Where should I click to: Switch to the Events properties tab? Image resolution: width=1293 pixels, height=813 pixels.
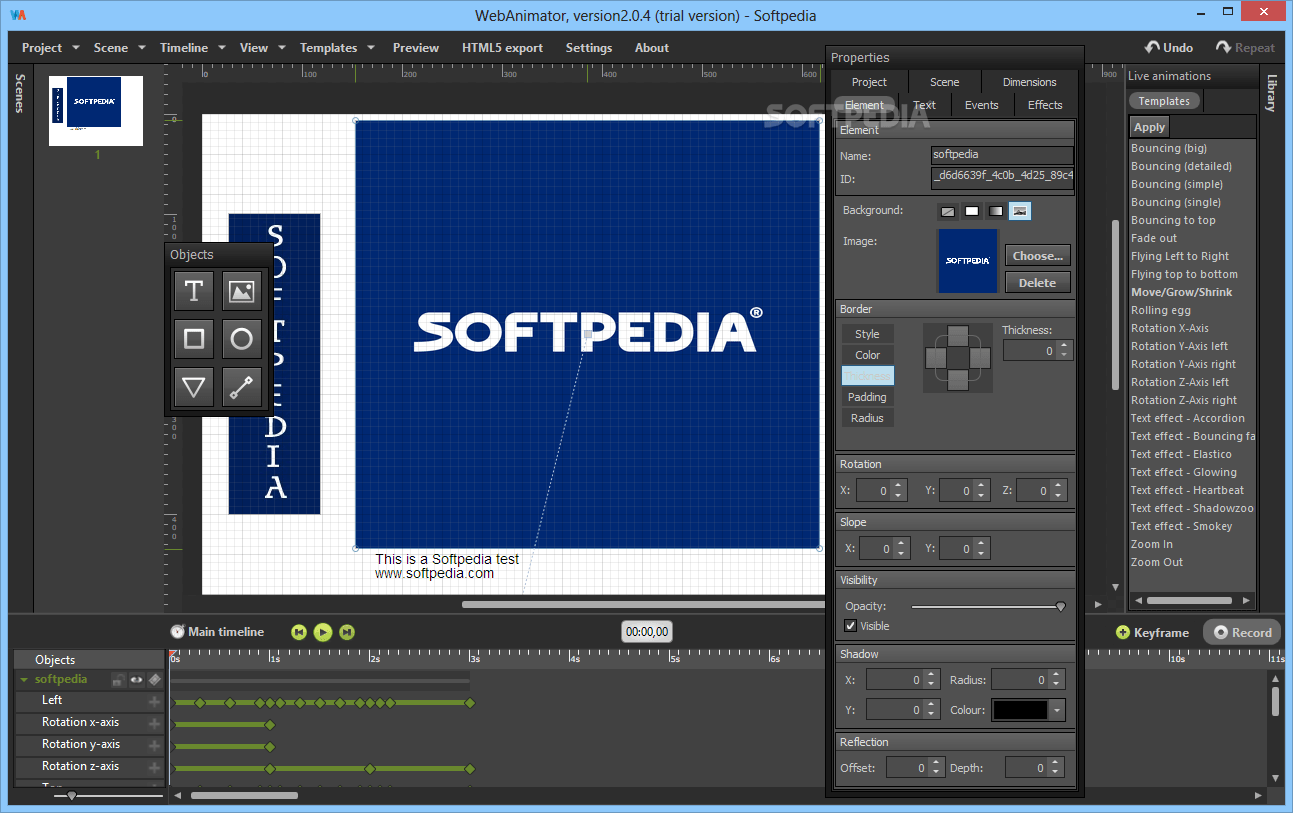click(981, 104)
